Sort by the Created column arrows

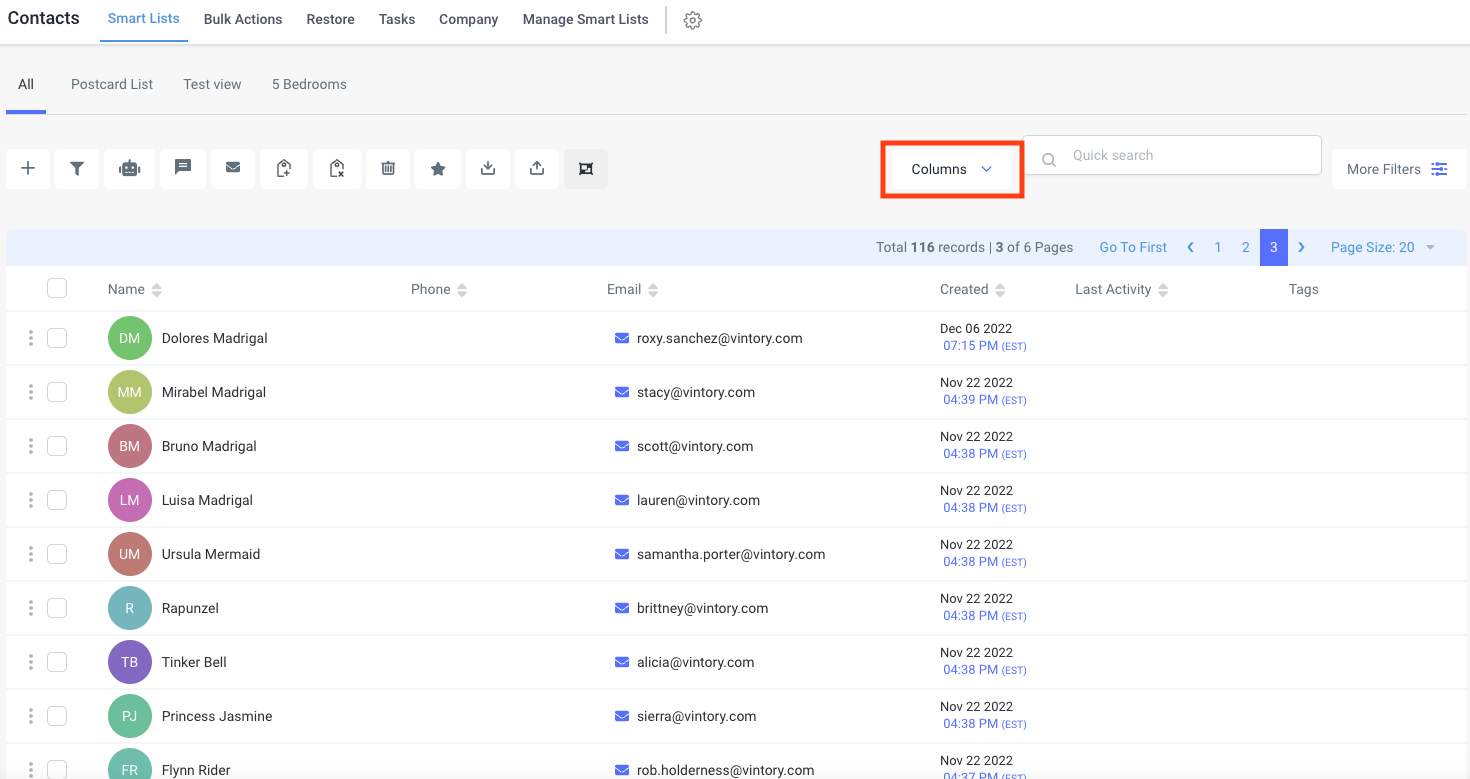click(1000, 290)
